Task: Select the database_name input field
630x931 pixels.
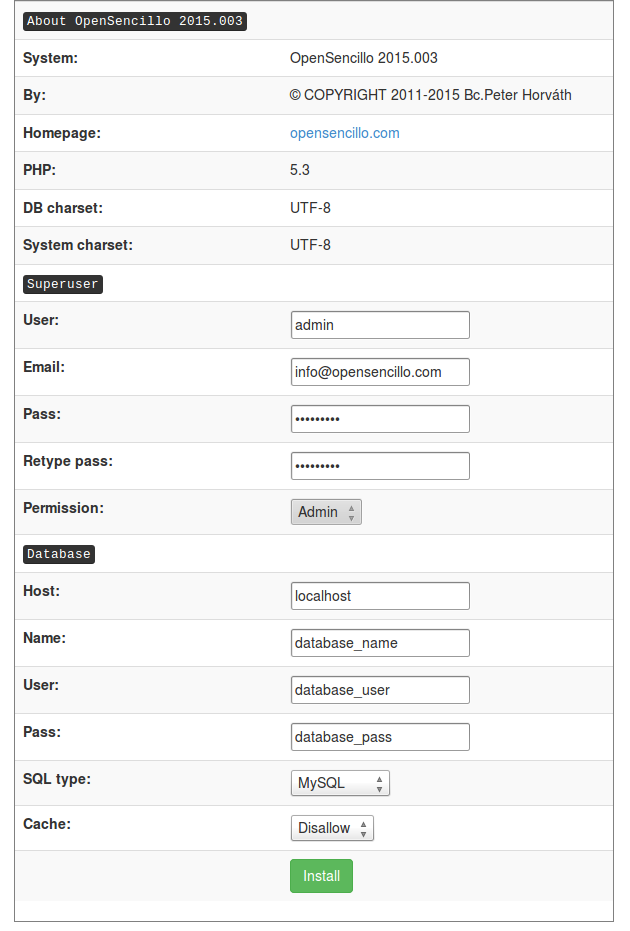Action: tap(380, 642)
